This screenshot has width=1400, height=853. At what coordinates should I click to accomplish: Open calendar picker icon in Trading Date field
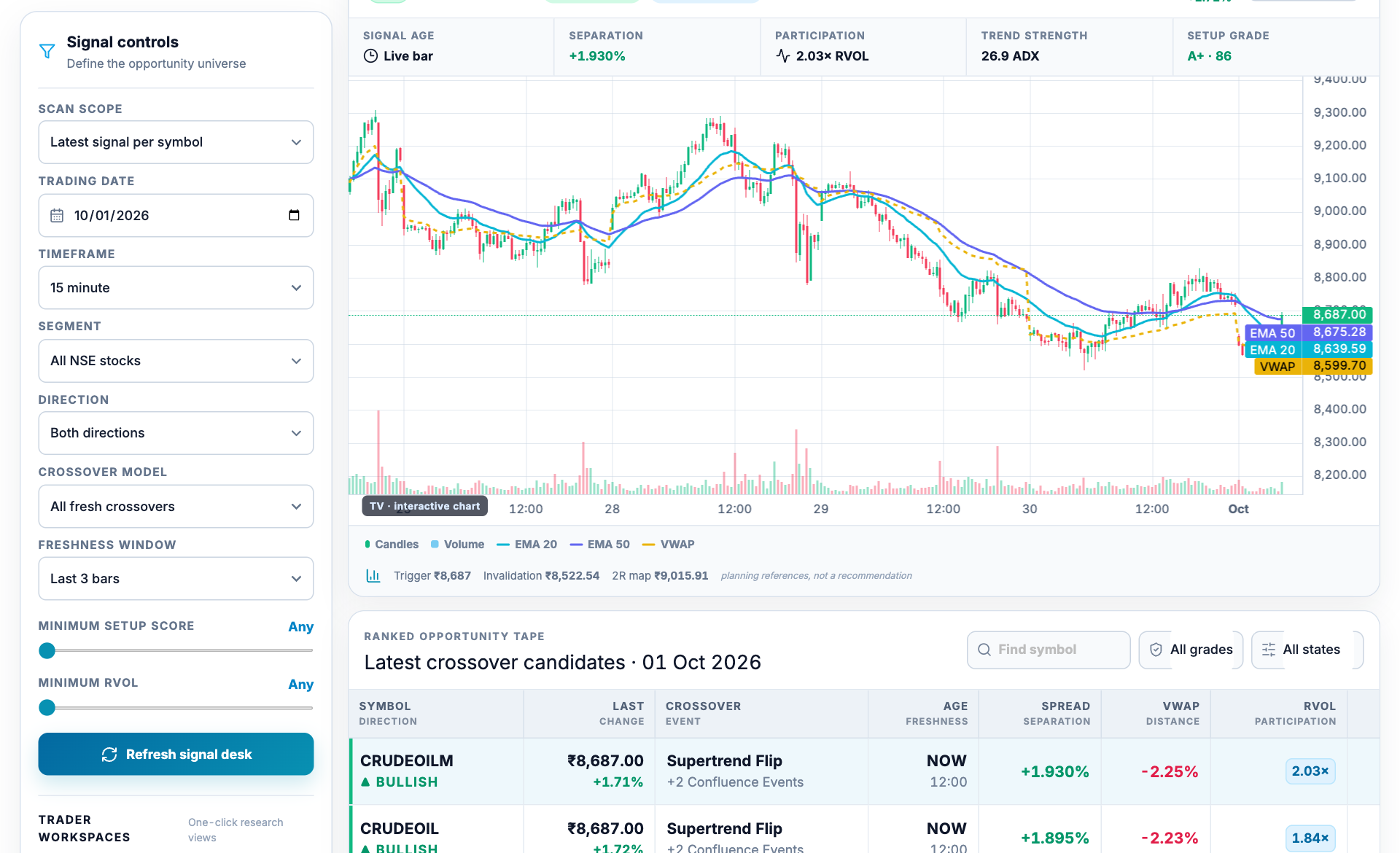(x=294, y=215)
